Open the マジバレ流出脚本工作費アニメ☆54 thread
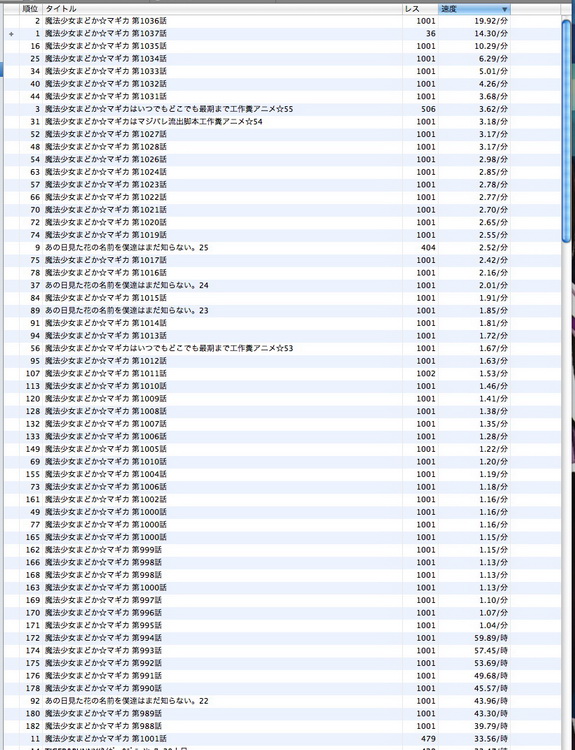Image resolution: width=575 pixels, height=750 pixels. (x=154, y=121)
